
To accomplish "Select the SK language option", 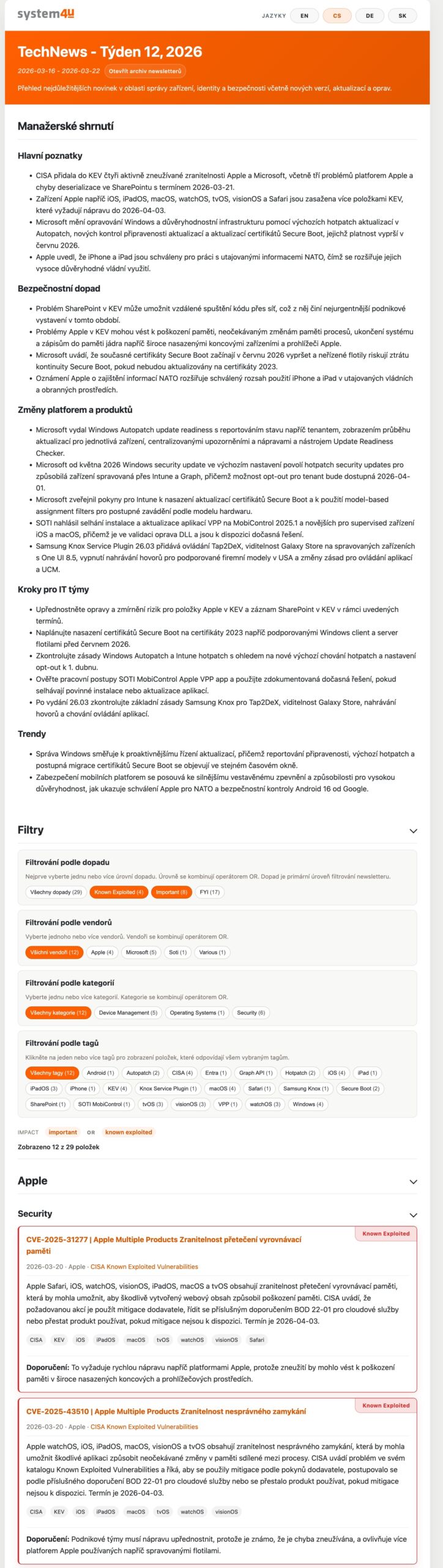I will pos(402,16).
